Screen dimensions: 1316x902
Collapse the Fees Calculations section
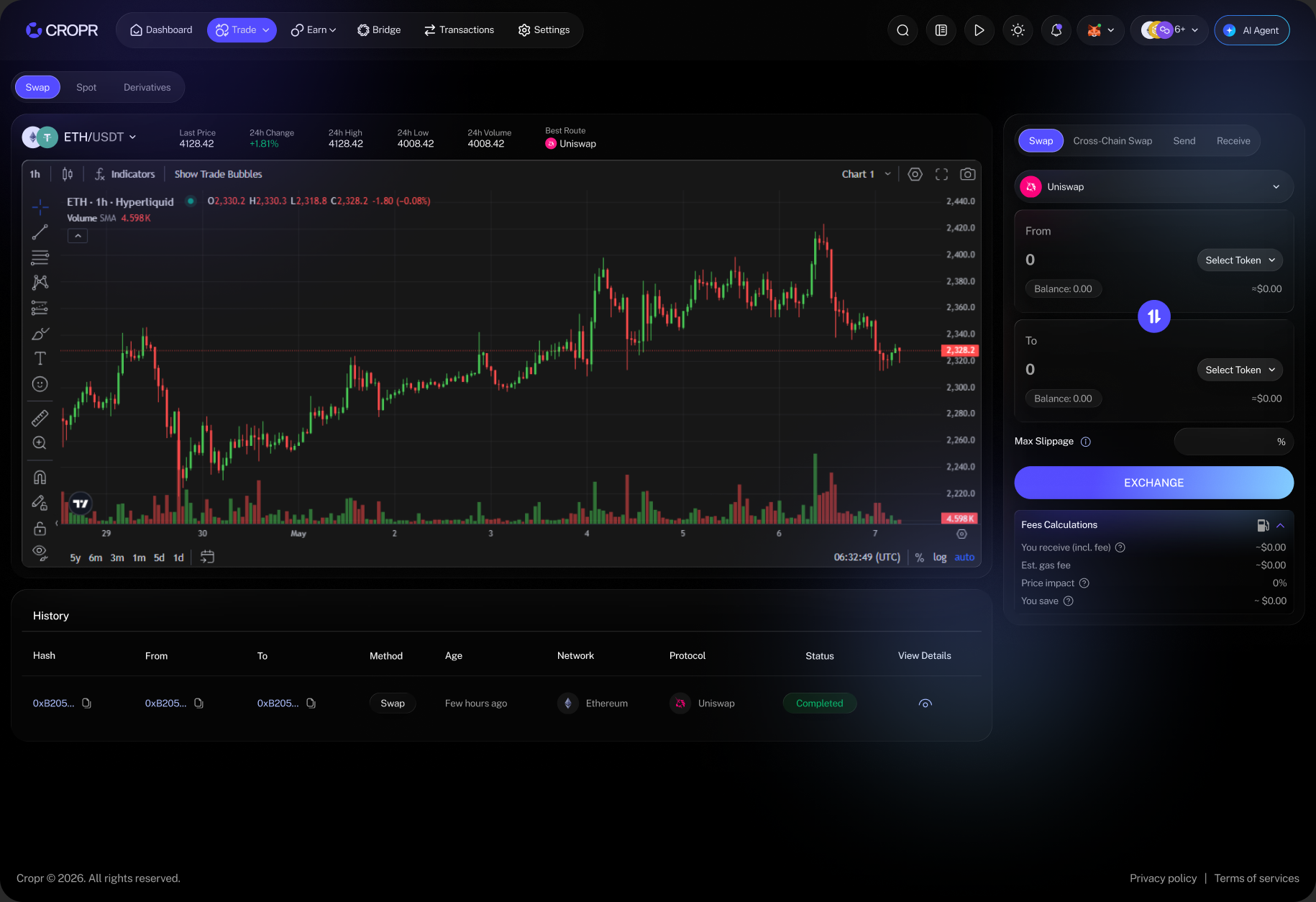[1280, 525]
